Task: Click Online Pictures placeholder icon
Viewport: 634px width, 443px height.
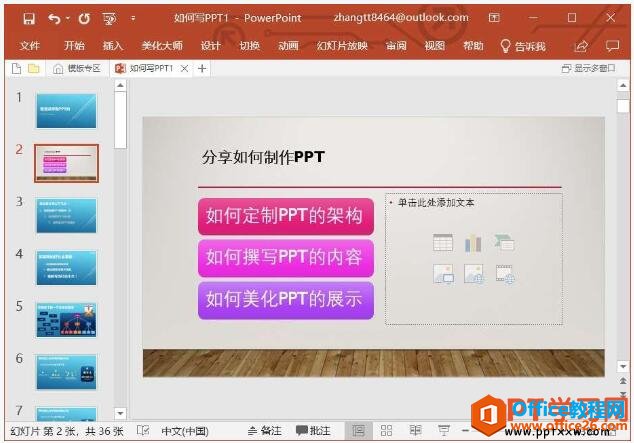Action: 474,274
